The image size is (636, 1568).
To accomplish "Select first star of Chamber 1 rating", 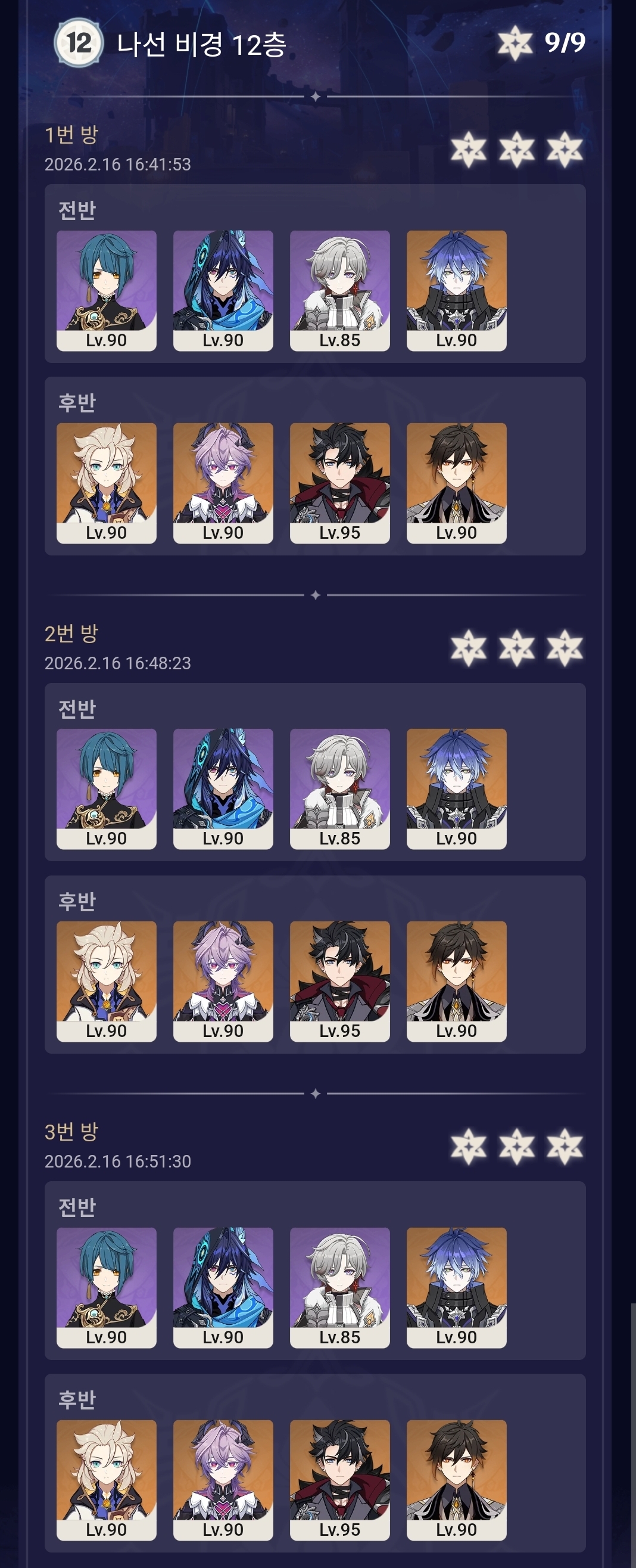I will pyautogui.click(x=468, y=149).
